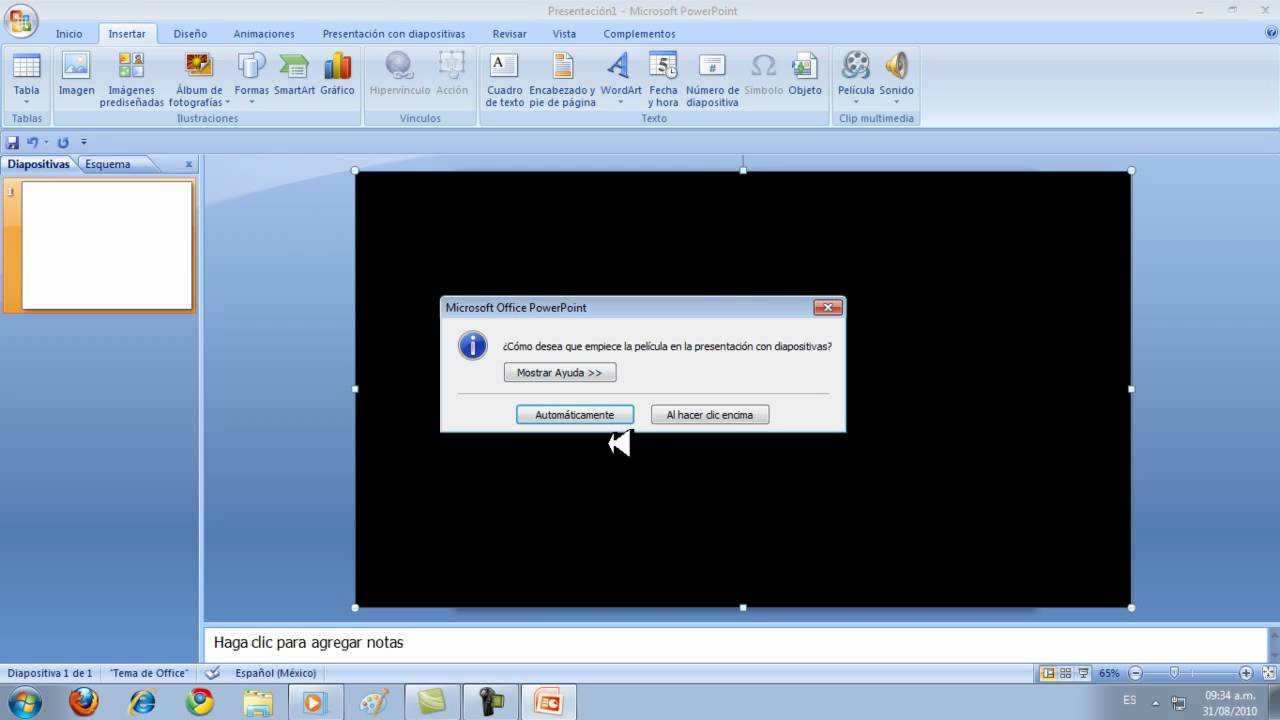Click the notes area to add notes
The height and width of the screenshot is (720, 1280).
tap(736, 643)
